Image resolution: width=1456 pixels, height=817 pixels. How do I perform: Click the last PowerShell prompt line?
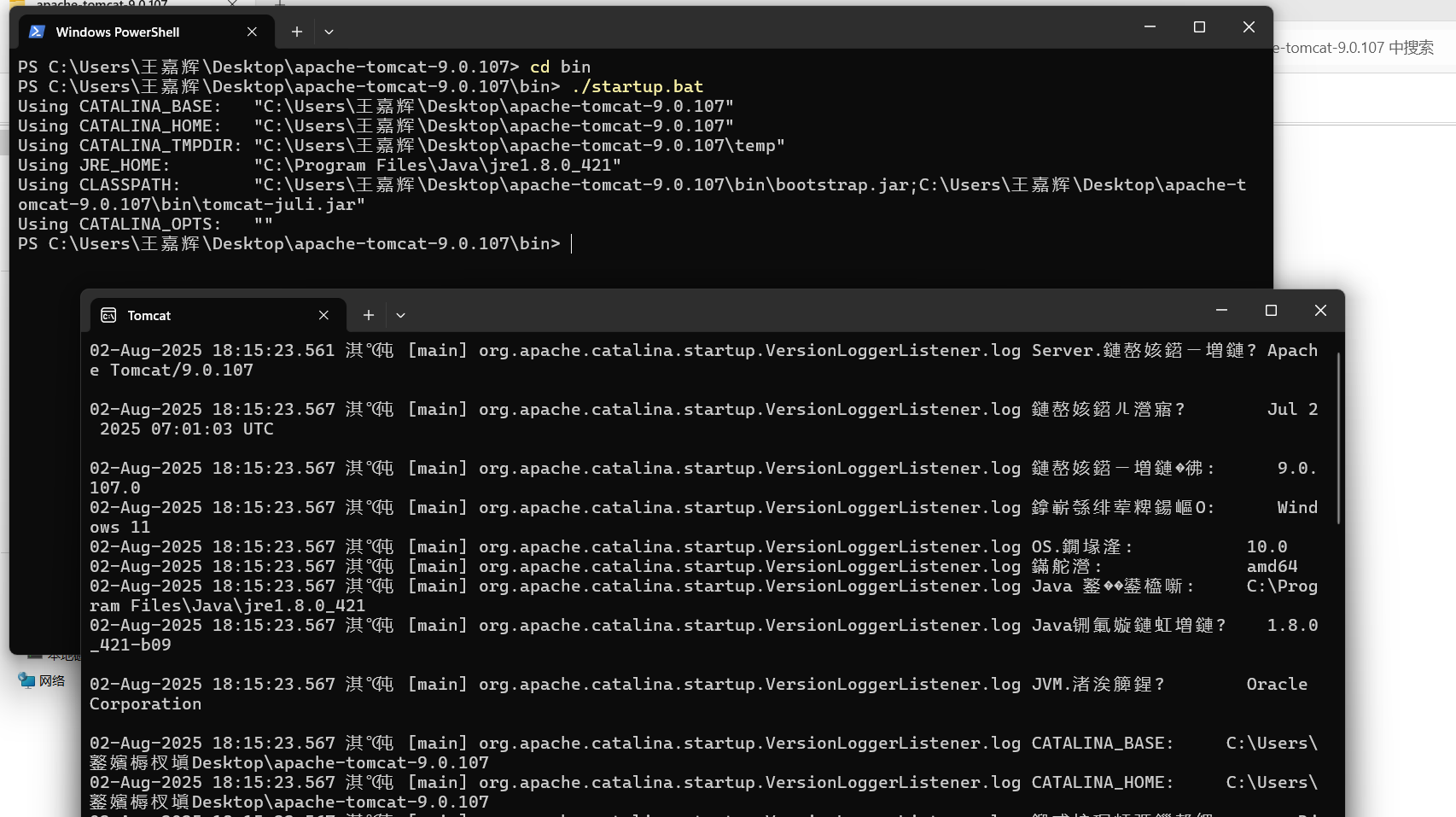click(x=289, y=243)
